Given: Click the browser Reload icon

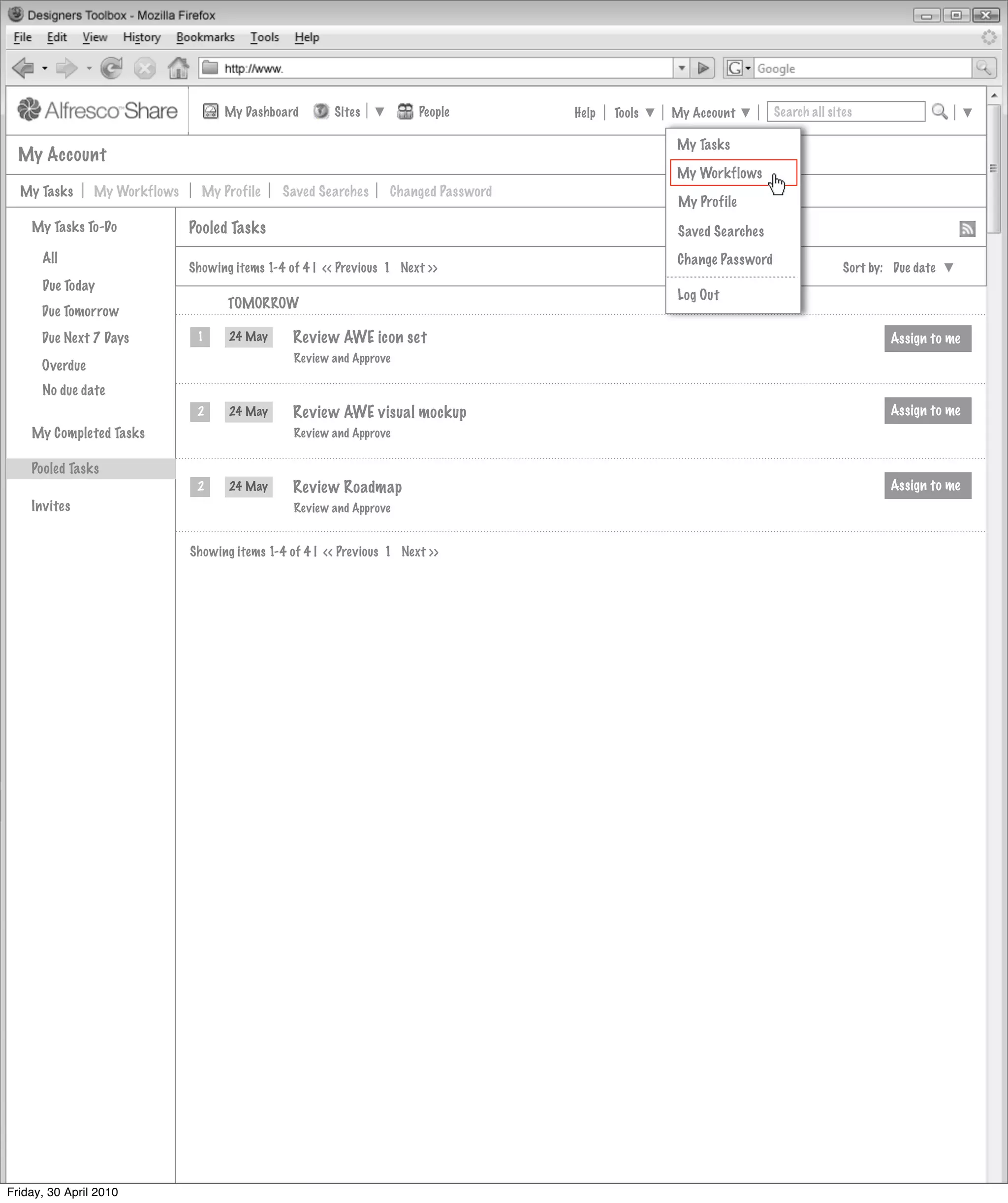Looking at the screenshot, I should (111, 68).
